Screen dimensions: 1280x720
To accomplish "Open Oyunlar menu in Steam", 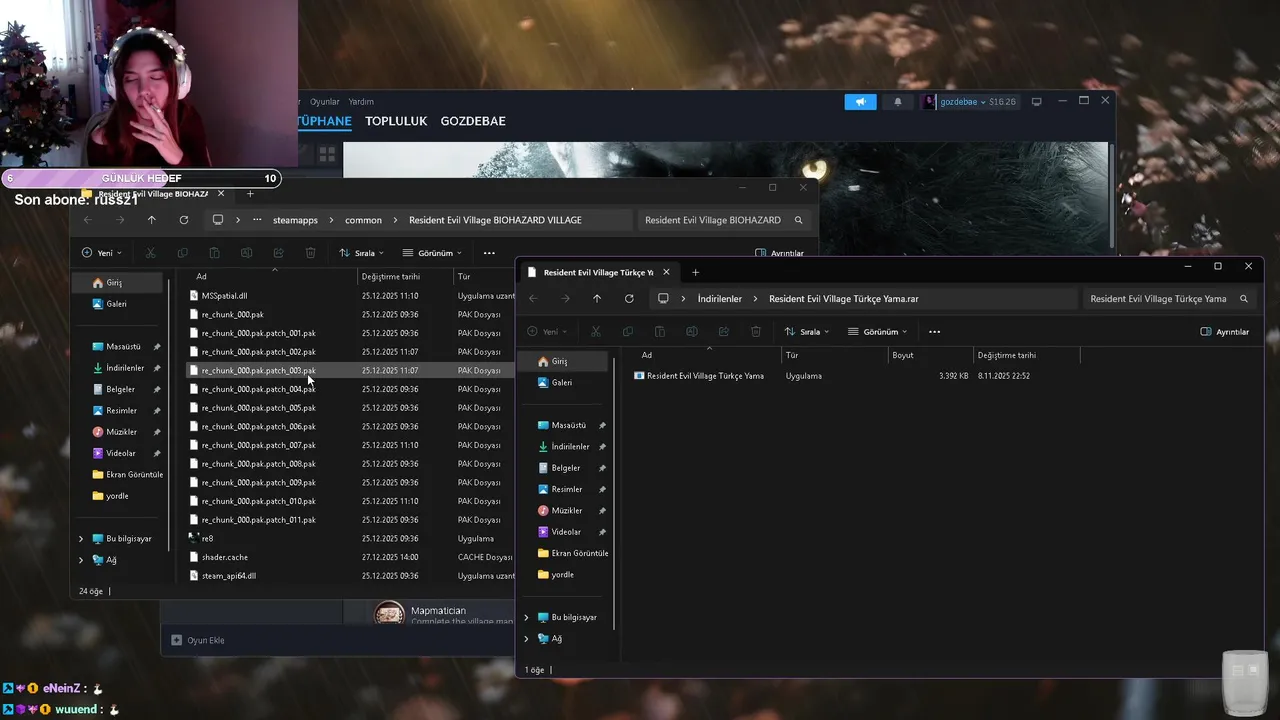I will pos(325,102).
